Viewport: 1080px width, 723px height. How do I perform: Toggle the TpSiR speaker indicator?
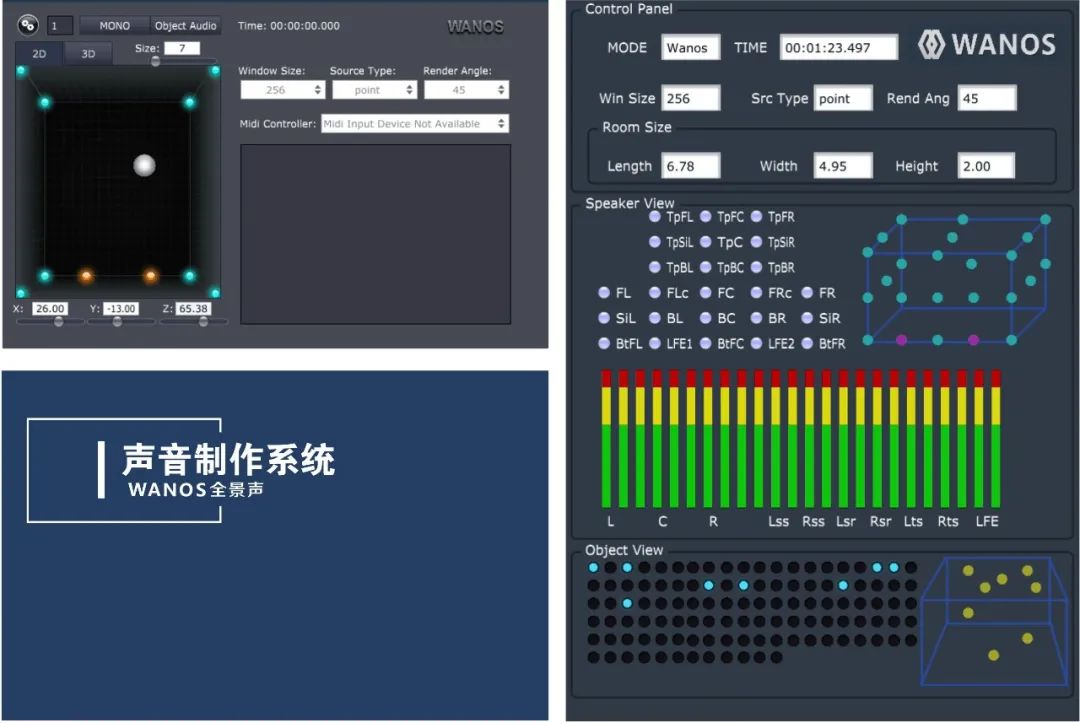(x=756, y=242)
